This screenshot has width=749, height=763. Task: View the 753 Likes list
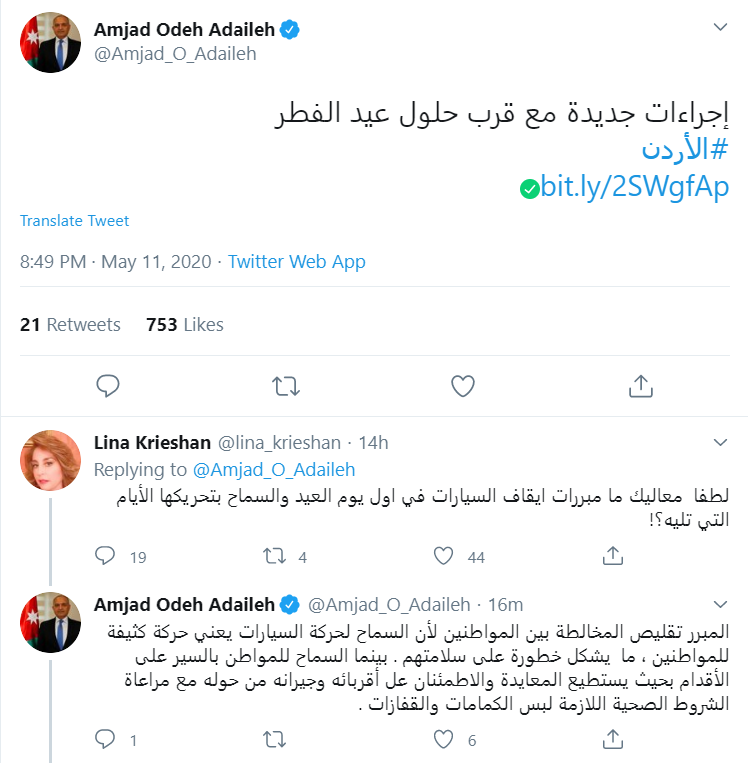pos(184,325)
